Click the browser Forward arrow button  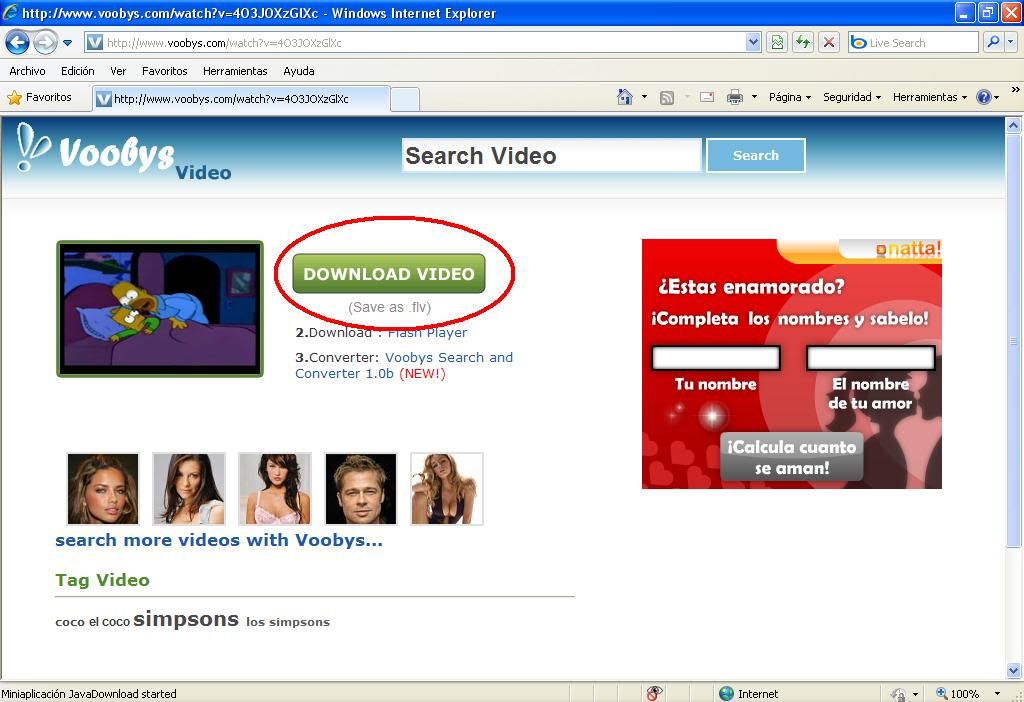45,43
